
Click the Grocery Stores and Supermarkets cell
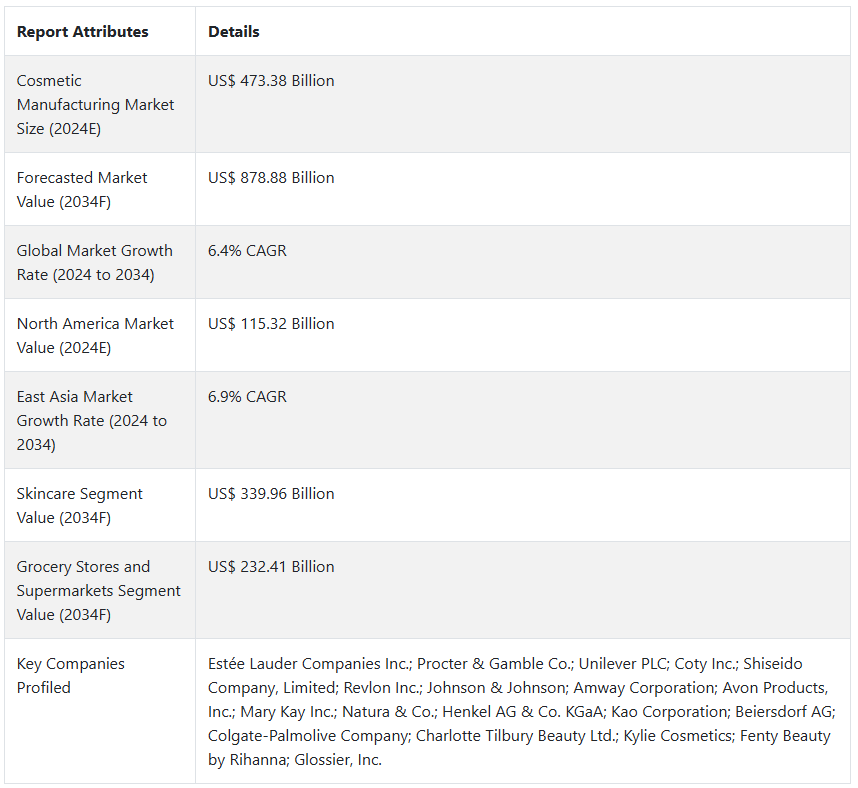tap(98, 590)
